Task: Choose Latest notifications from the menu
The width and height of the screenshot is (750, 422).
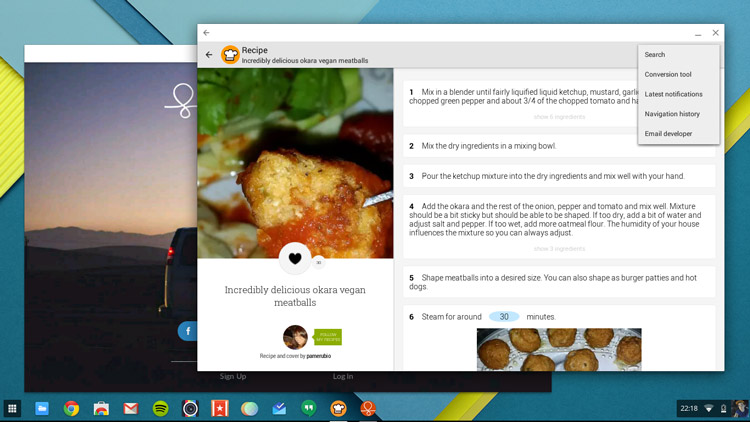Action: (673, 94)
